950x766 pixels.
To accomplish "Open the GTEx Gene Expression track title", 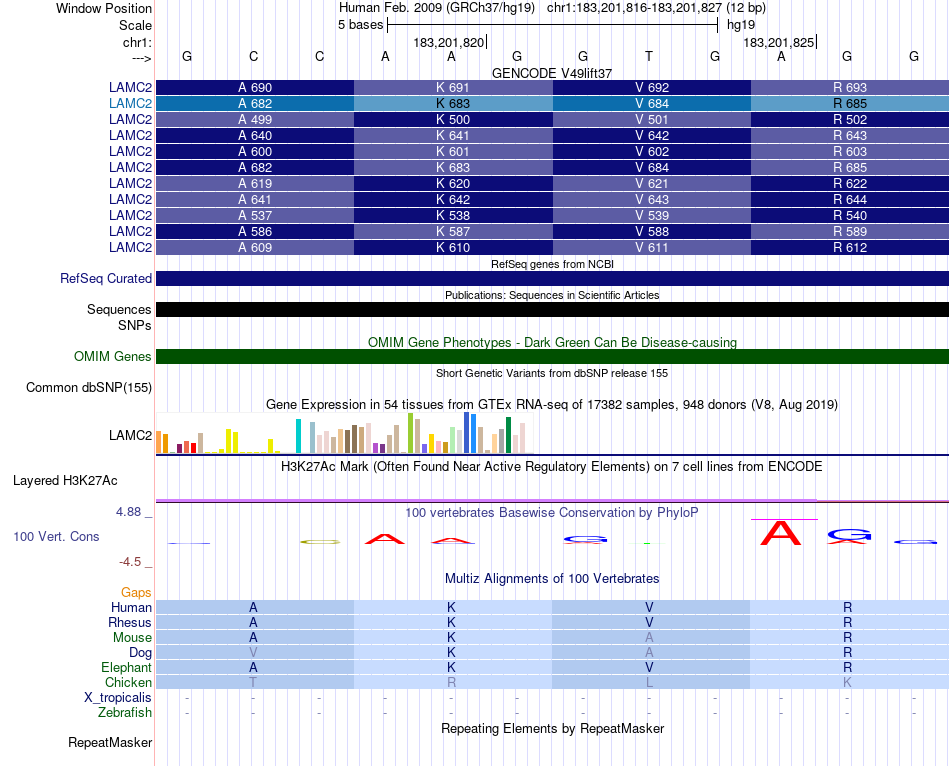I will [552, 404].
